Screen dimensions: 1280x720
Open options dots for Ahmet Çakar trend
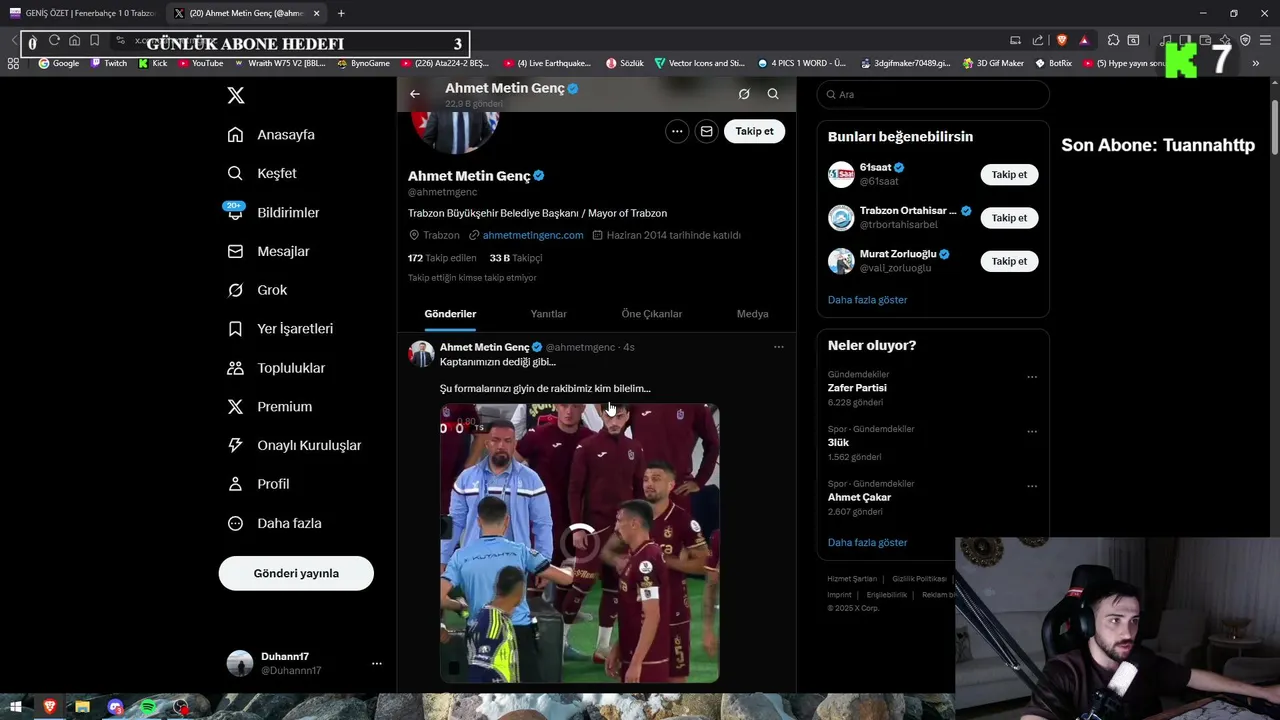1032,486
